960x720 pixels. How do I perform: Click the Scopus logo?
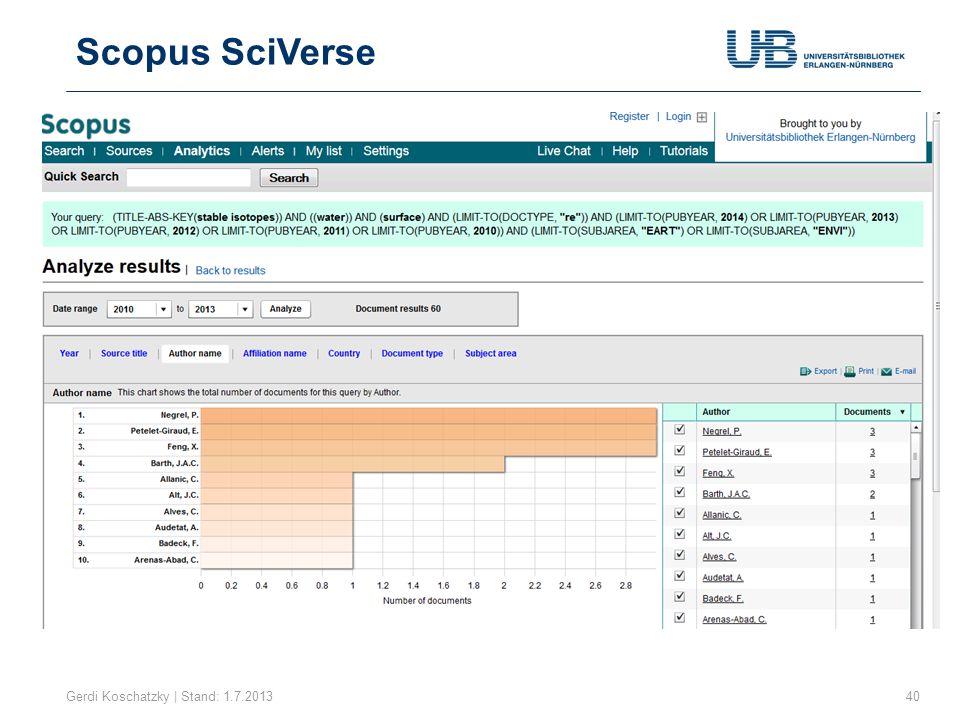tap(86, 125)
